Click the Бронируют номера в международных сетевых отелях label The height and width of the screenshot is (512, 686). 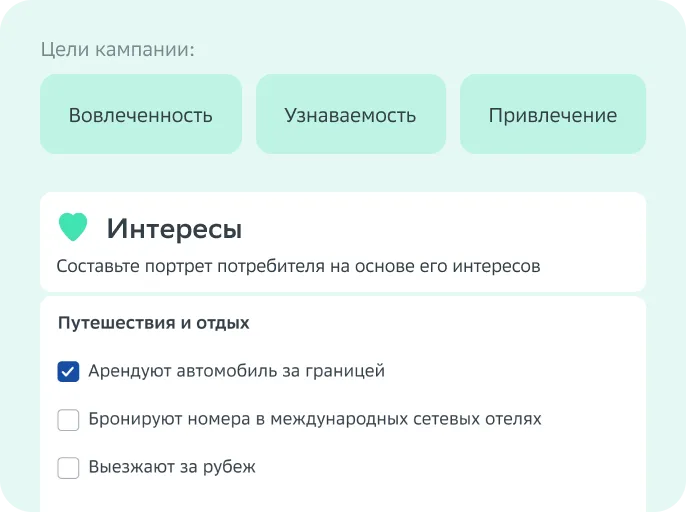point(315,419)
